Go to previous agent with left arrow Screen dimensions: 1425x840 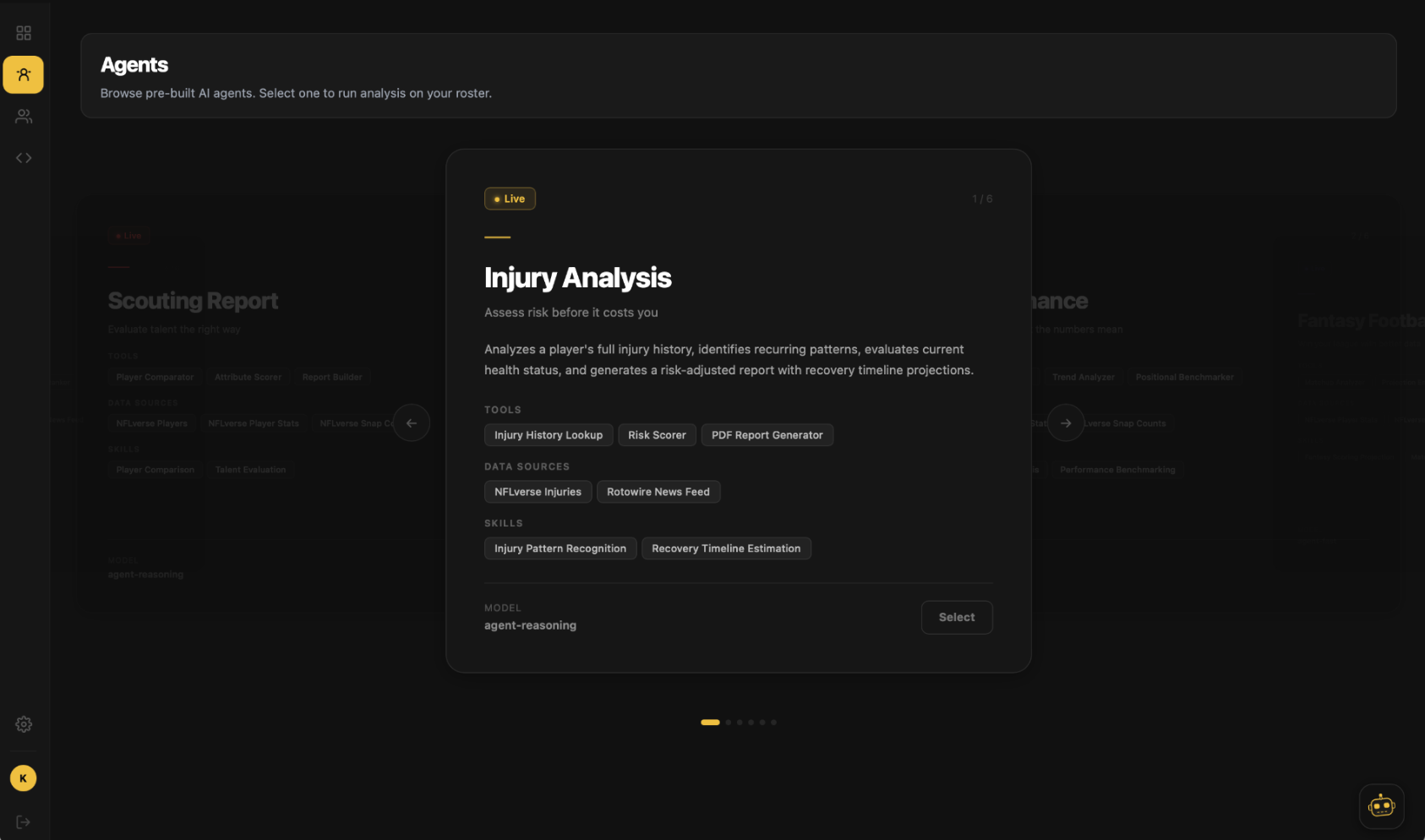[x=412, y=423]
